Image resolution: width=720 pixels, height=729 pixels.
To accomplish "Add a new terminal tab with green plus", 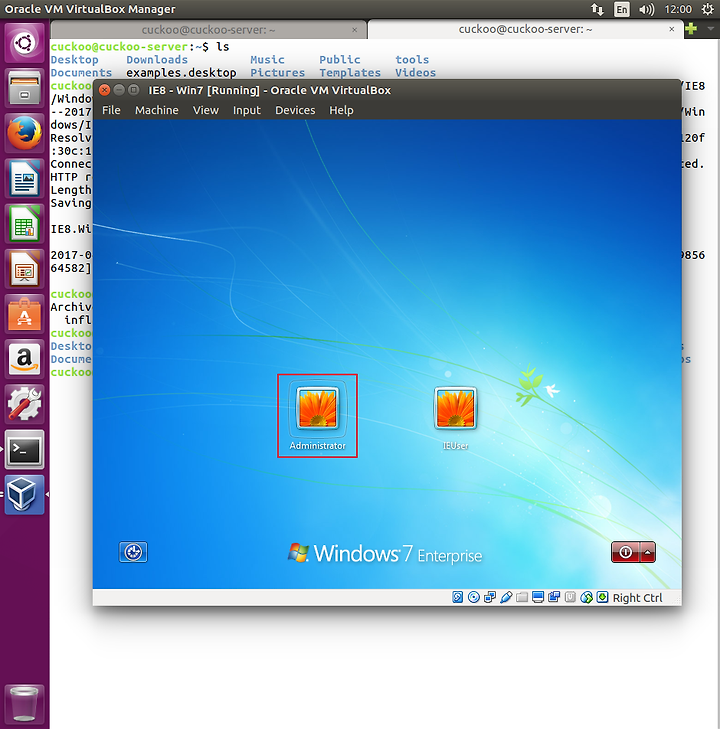I will [691, 29].
